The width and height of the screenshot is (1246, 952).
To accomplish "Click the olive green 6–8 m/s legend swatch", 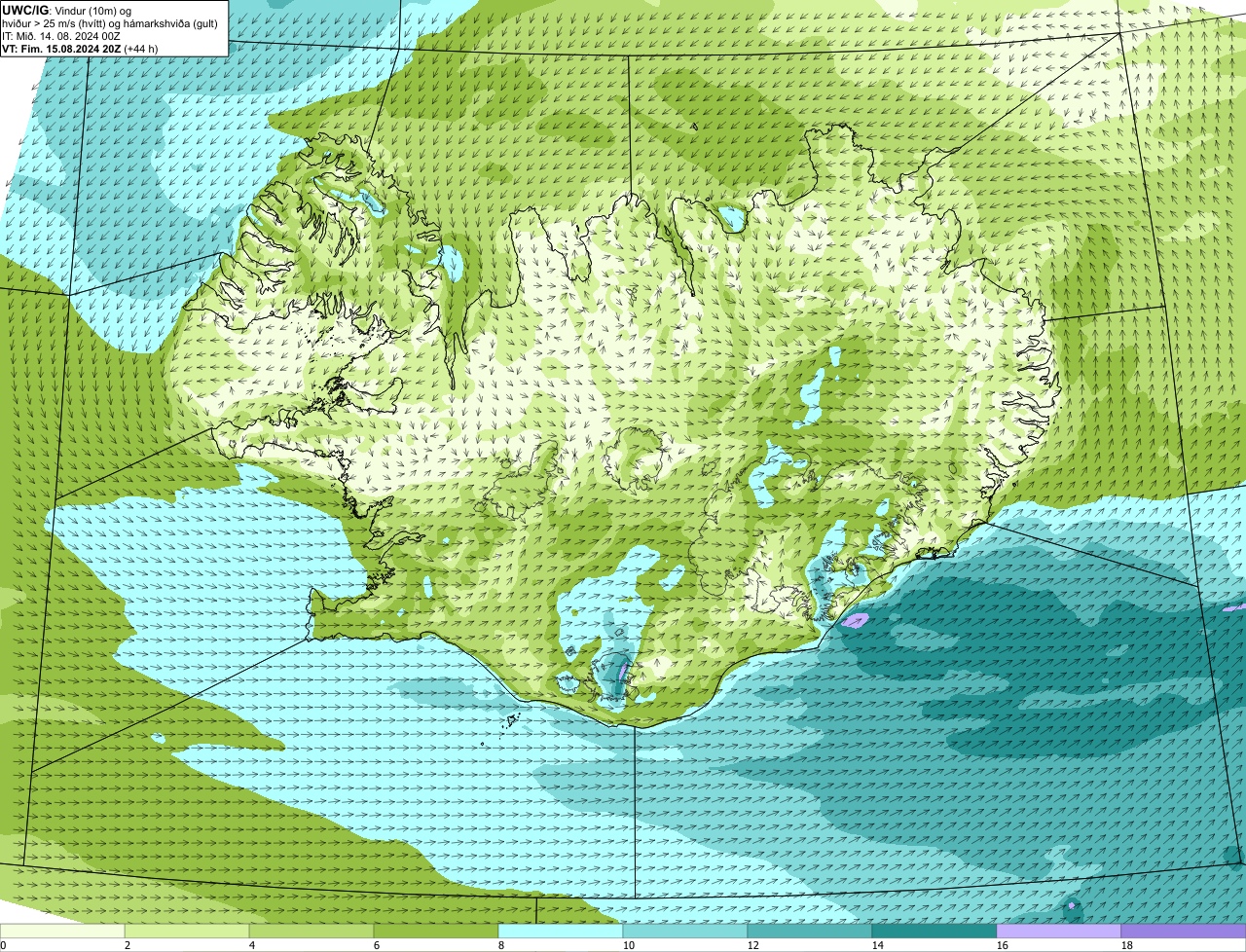I will tap(436, 931).
